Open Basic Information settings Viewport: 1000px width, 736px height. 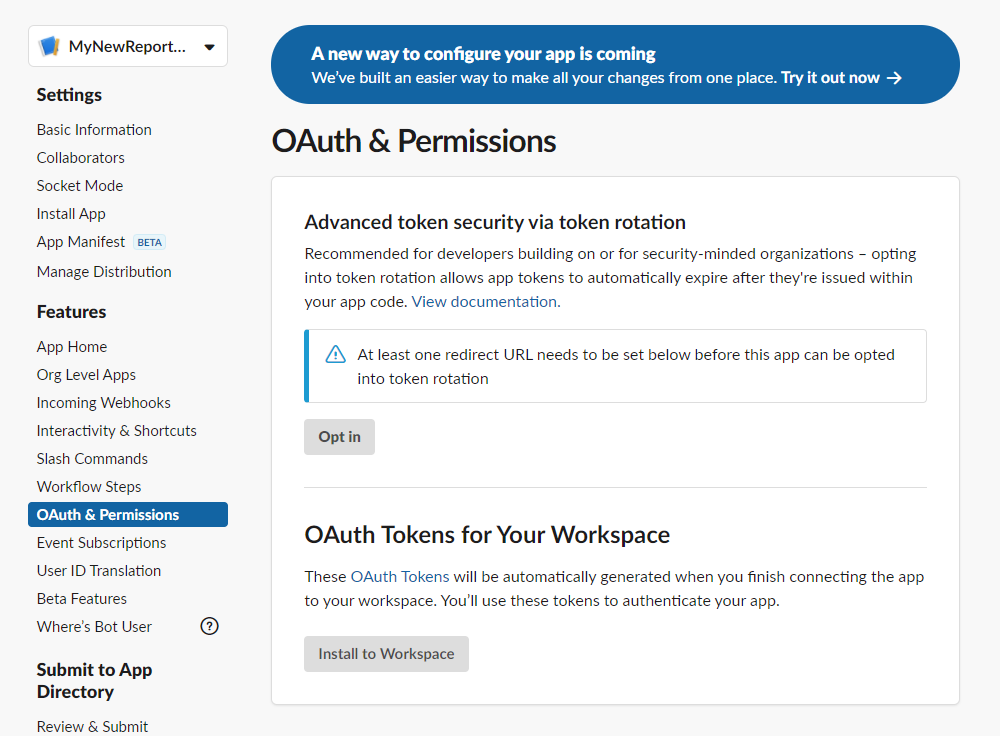click(94, 129)
